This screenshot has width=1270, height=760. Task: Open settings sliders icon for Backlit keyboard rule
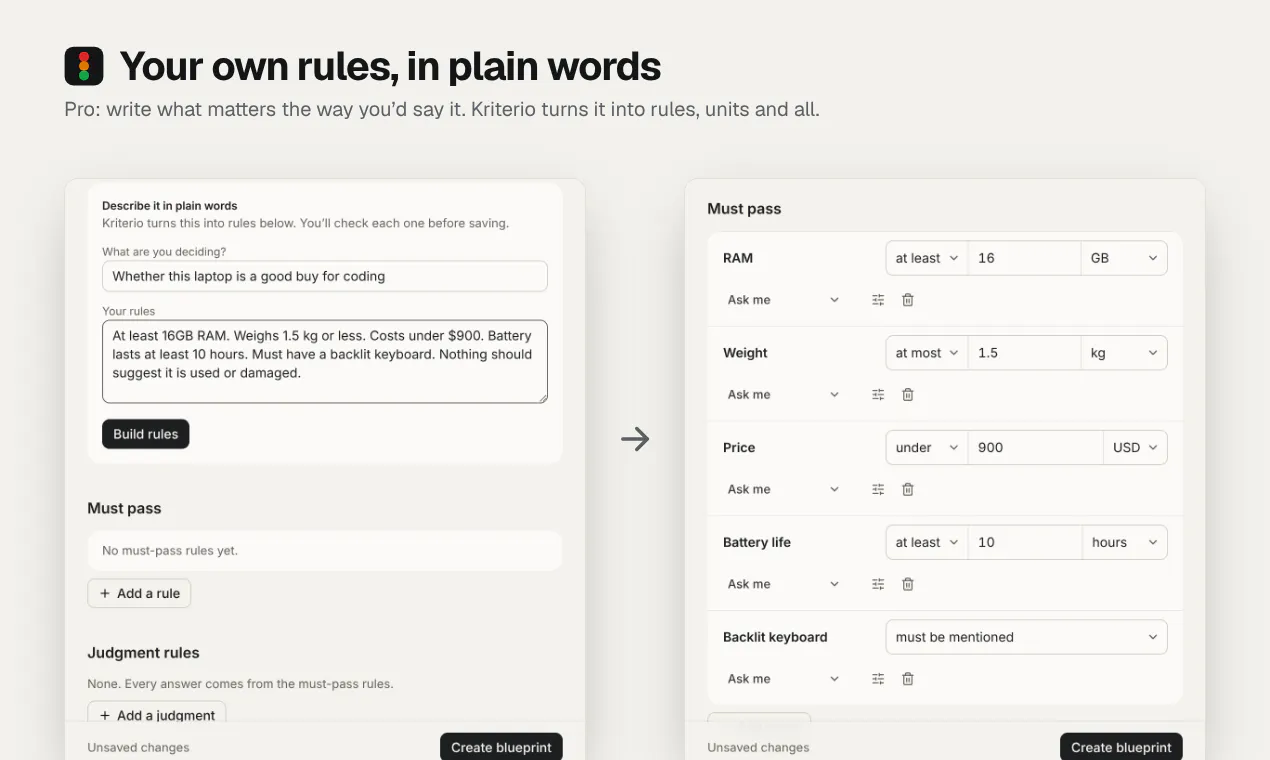[878, 679]
